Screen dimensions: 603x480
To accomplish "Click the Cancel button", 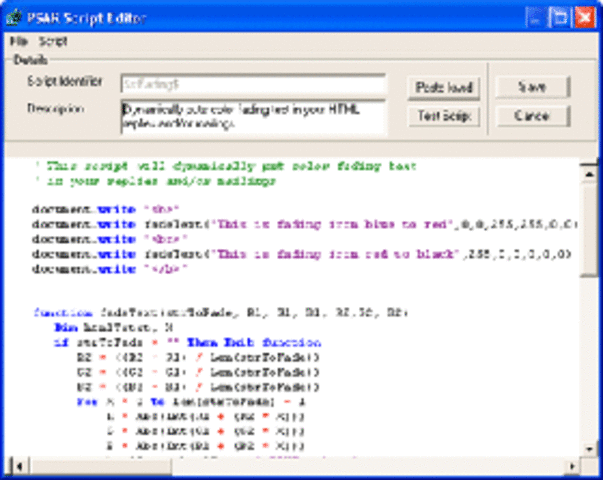I will point(532,116).
